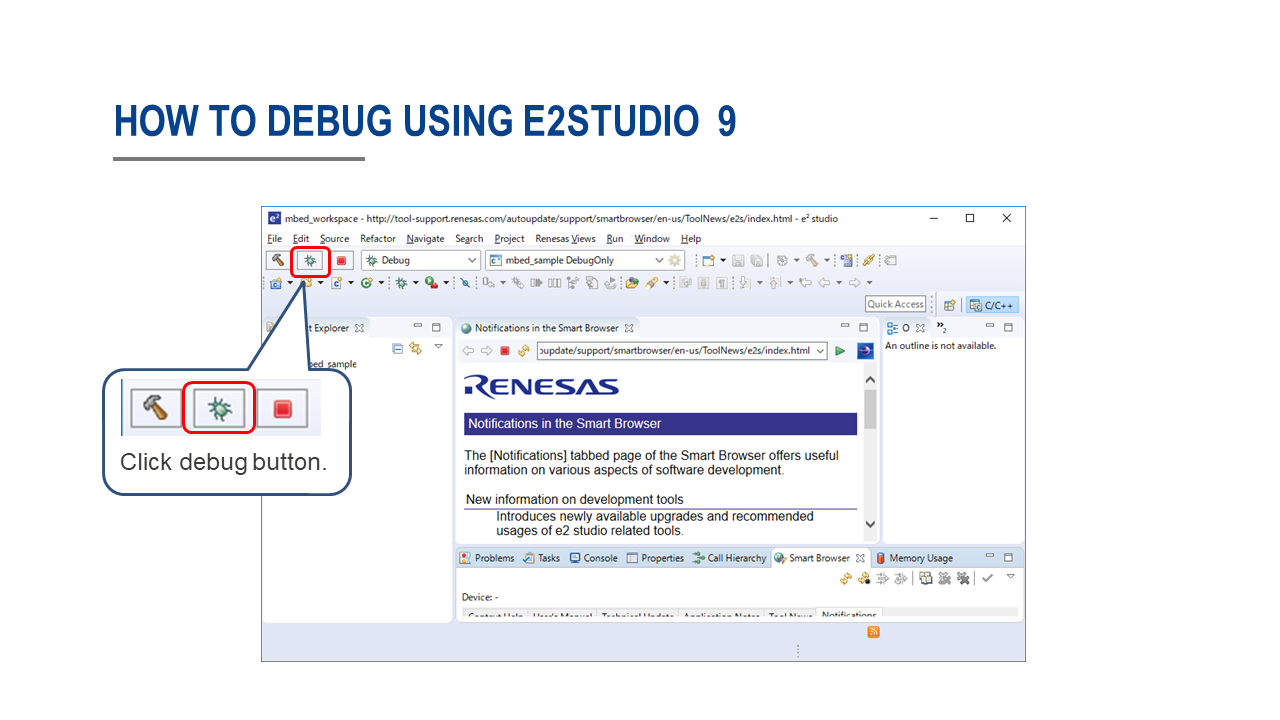Screen dimensions: 1280x720
Task: Open the mbed_sample DebugOnly configuration dropdown
Action: [x=659, y=260]
